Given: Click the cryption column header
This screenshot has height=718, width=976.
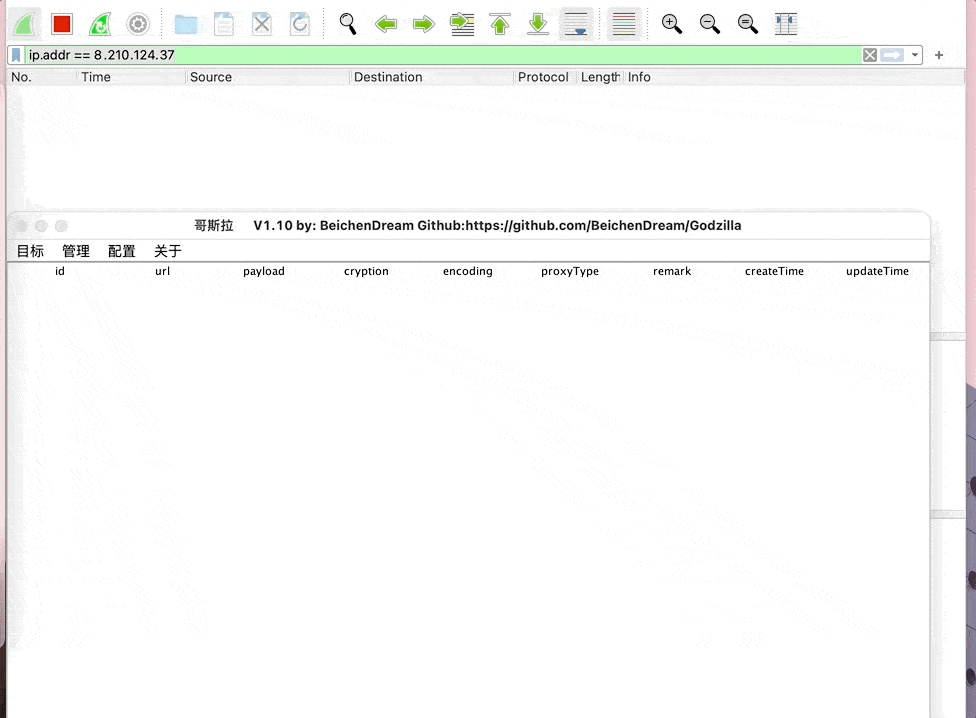Looking at the screenshot, I should [366, 271].
